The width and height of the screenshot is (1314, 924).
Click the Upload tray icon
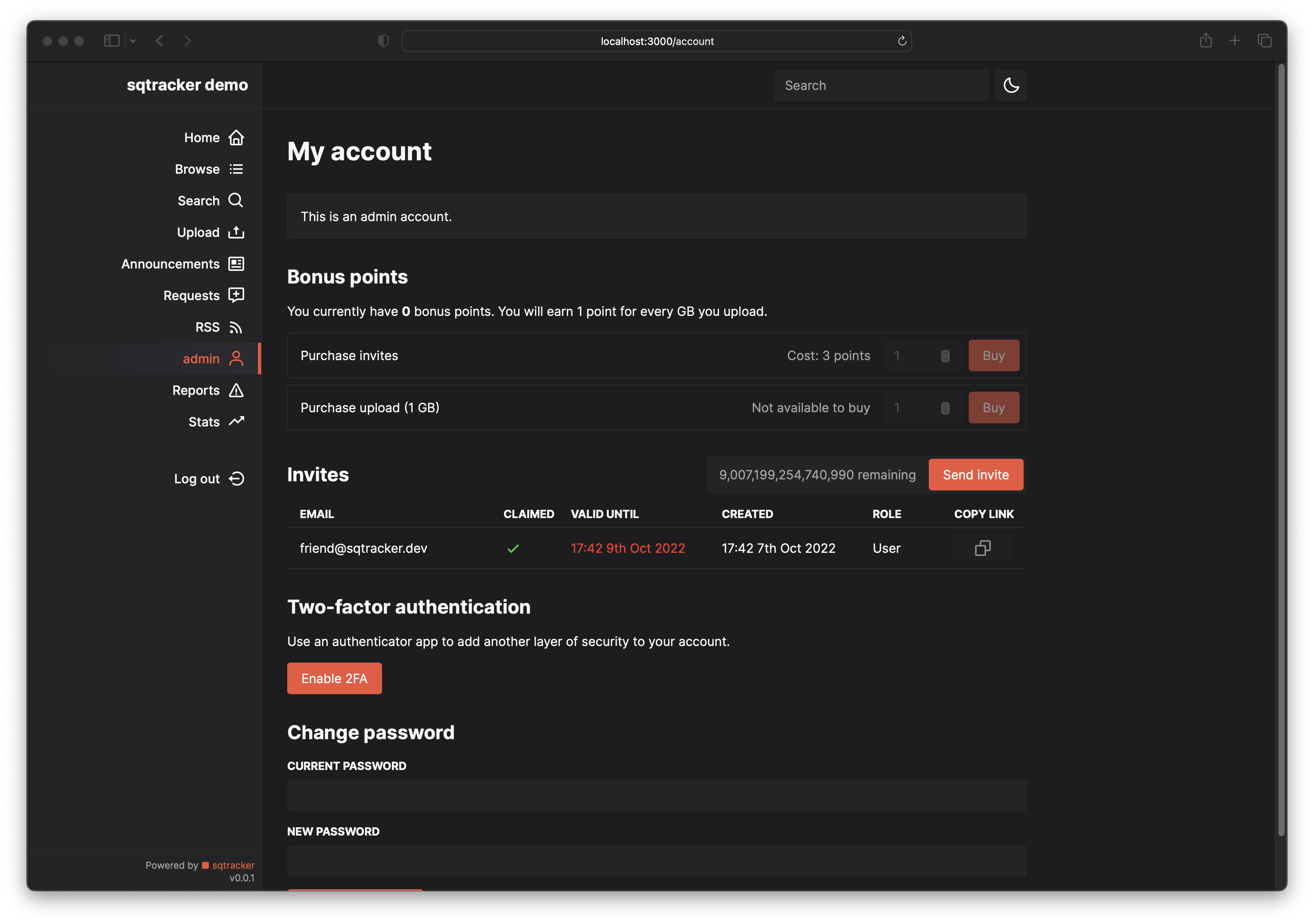(x=236, y=232)
